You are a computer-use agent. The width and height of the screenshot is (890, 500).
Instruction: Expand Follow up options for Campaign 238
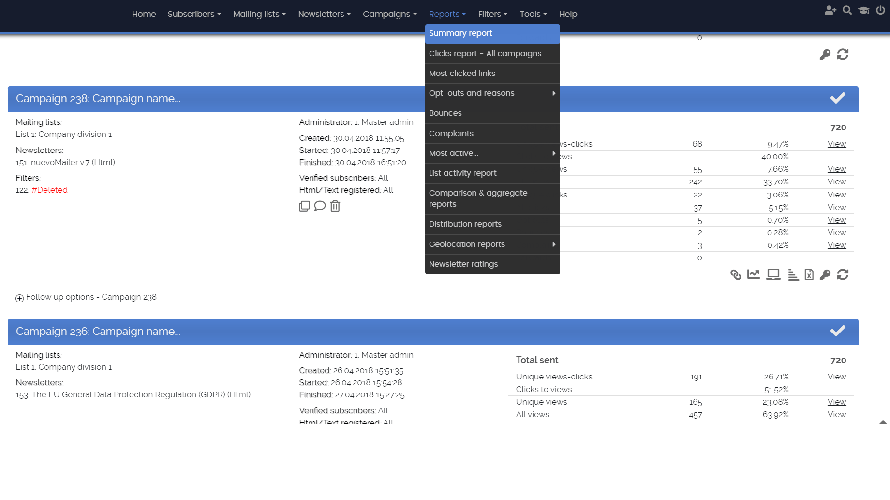20,297
